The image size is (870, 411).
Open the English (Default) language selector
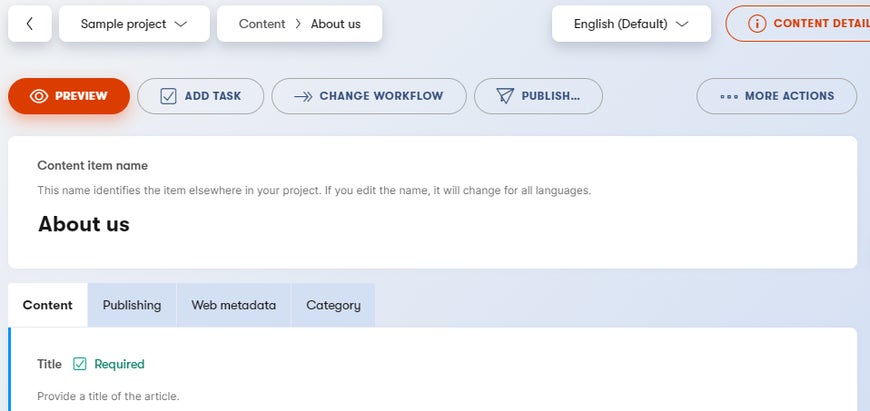click(631, 24)
